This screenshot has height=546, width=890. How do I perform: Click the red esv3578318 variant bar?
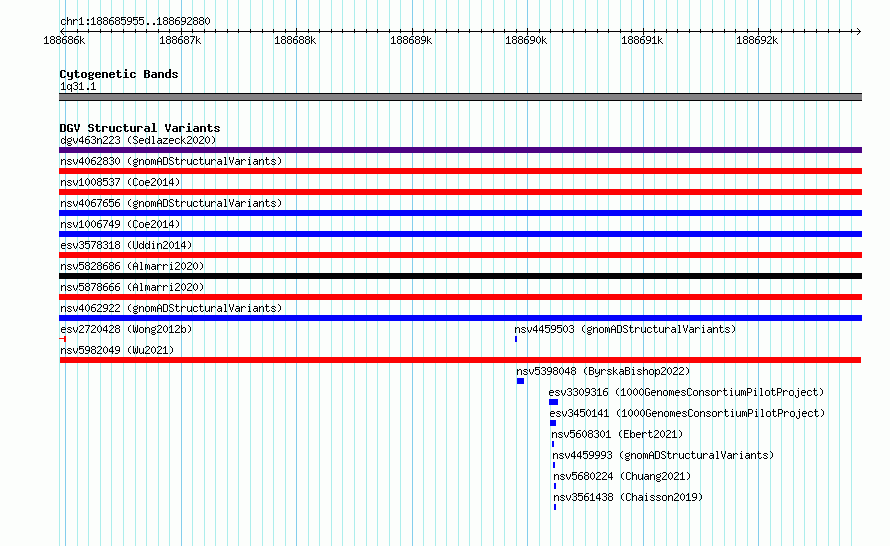pyautogui.click(x=460, y=255)
